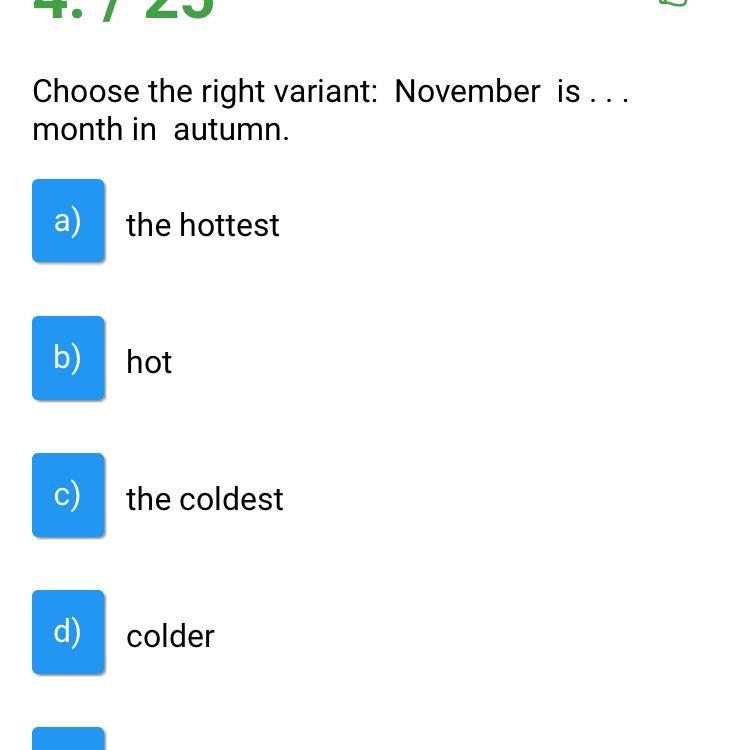Tap the answer text 'hot'
The height and width of the screenshot is (750, 750).
(x=149, y=362)
